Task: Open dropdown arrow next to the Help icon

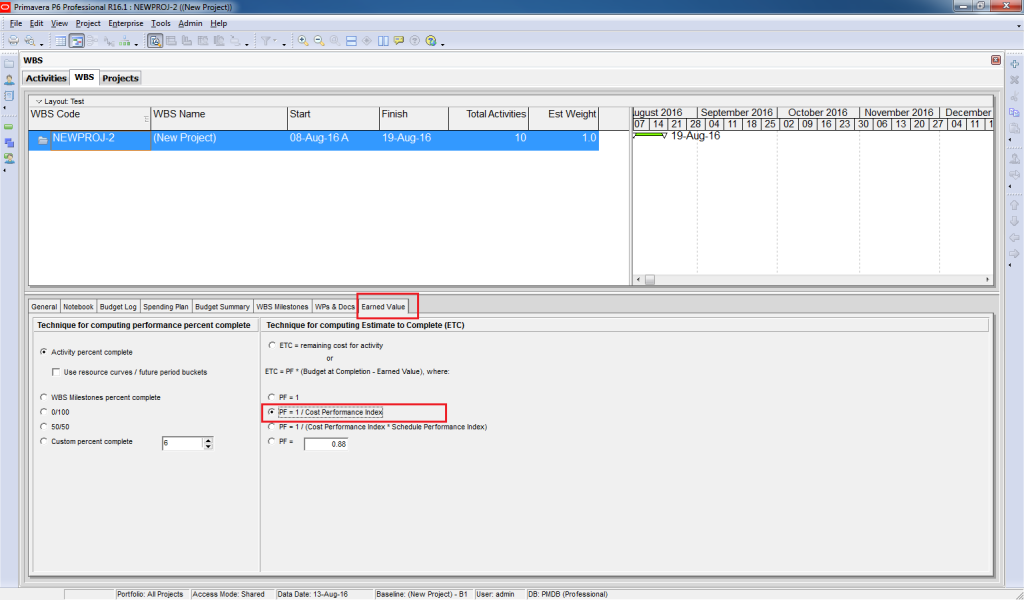Action: [x=443, y=44]
